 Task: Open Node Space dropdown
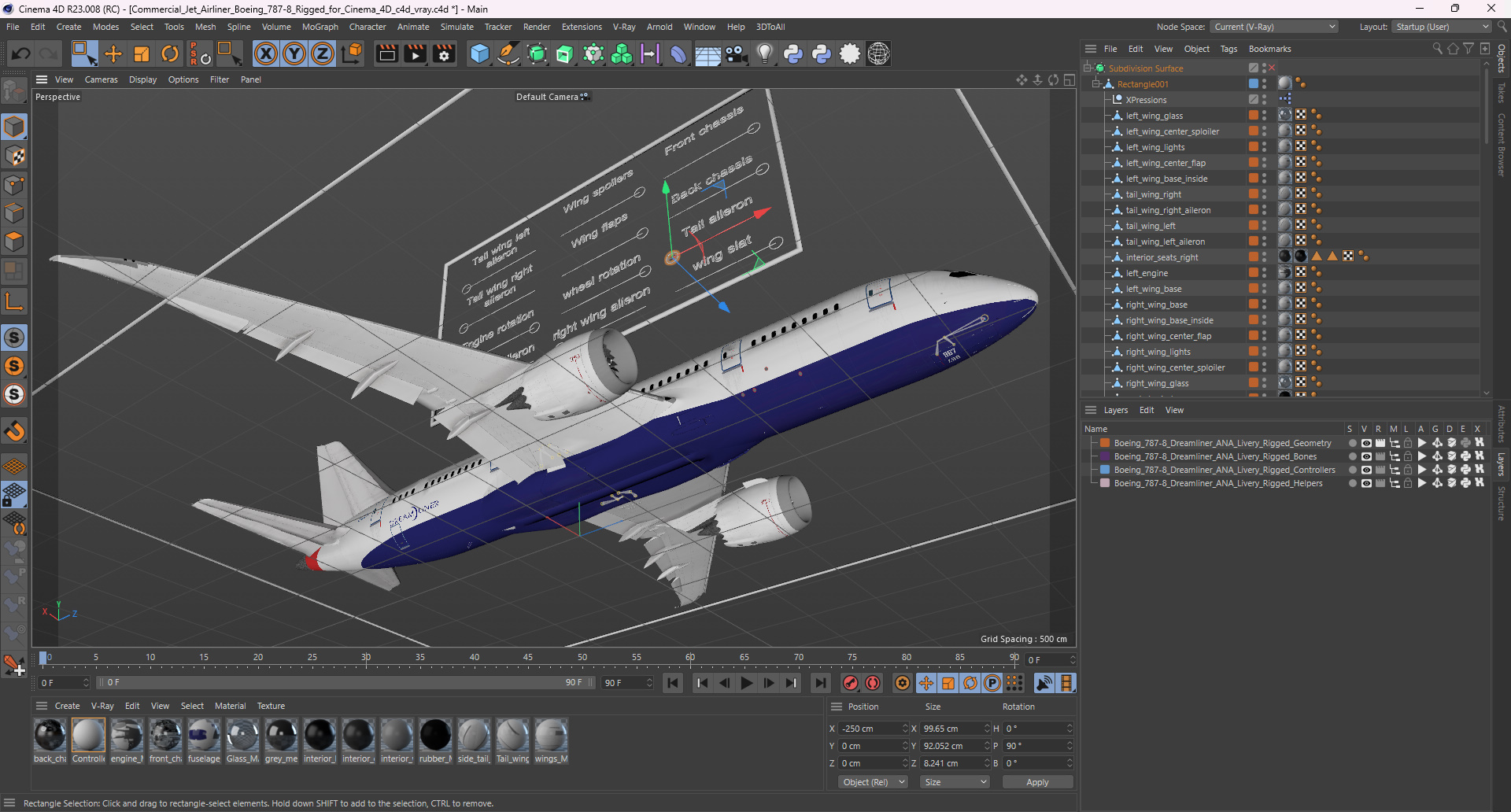(1274, 27)
